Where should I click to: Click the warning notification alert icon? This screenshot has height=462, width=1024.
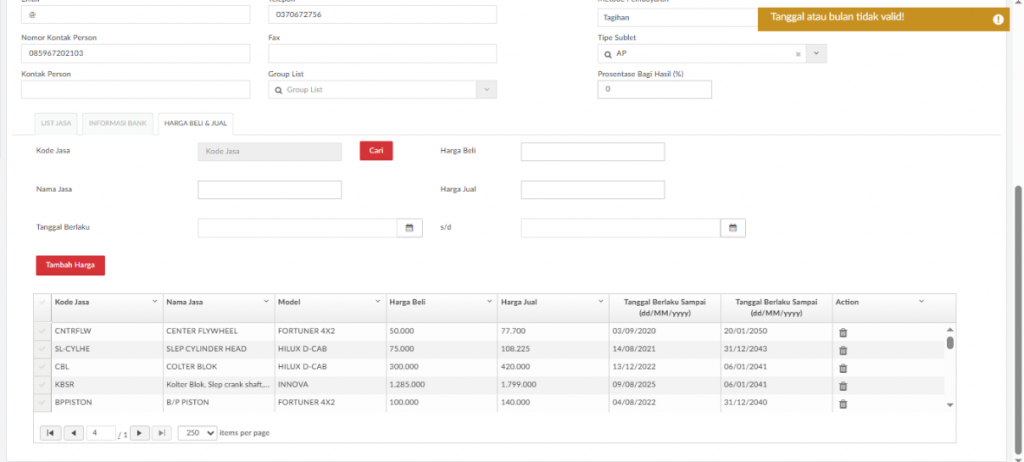pyautogui.click(x=997, y=19)
